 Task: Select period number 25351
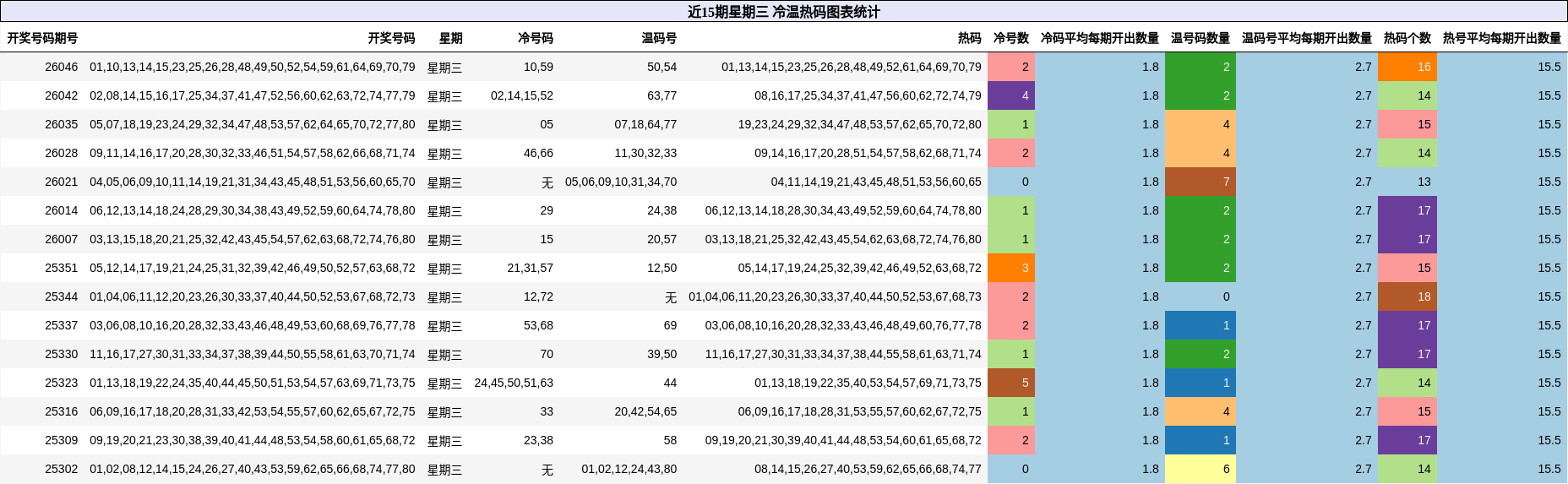(61, 268)
